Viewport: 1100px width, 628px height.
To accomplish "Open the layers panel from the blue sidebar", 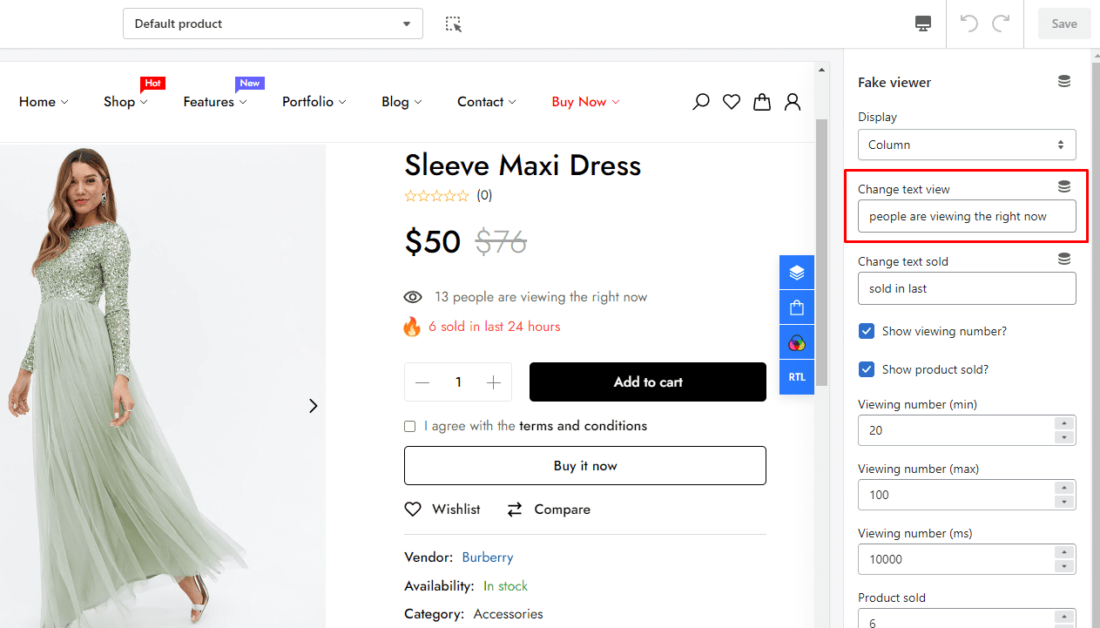I will click(x=796, y=271).
